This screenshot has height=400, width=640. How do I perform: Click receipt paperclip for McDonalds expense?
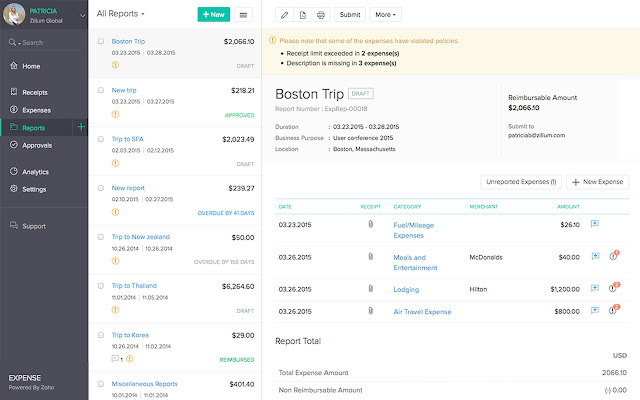[371, 256]
